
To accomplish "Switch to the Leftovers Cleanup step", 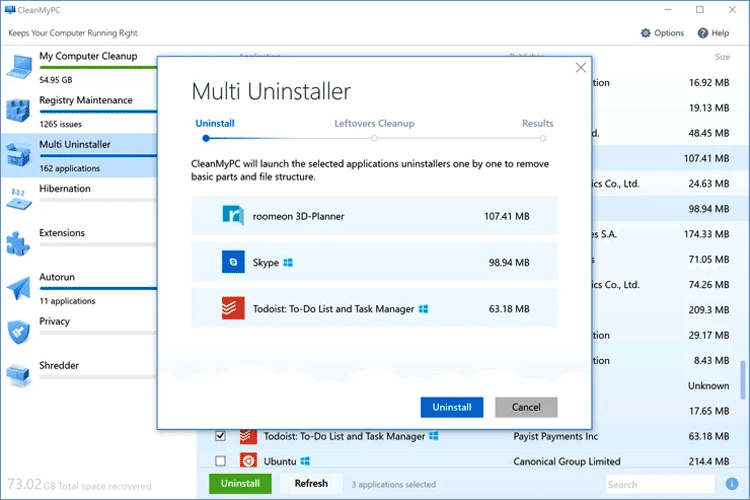I will (374, 123).
